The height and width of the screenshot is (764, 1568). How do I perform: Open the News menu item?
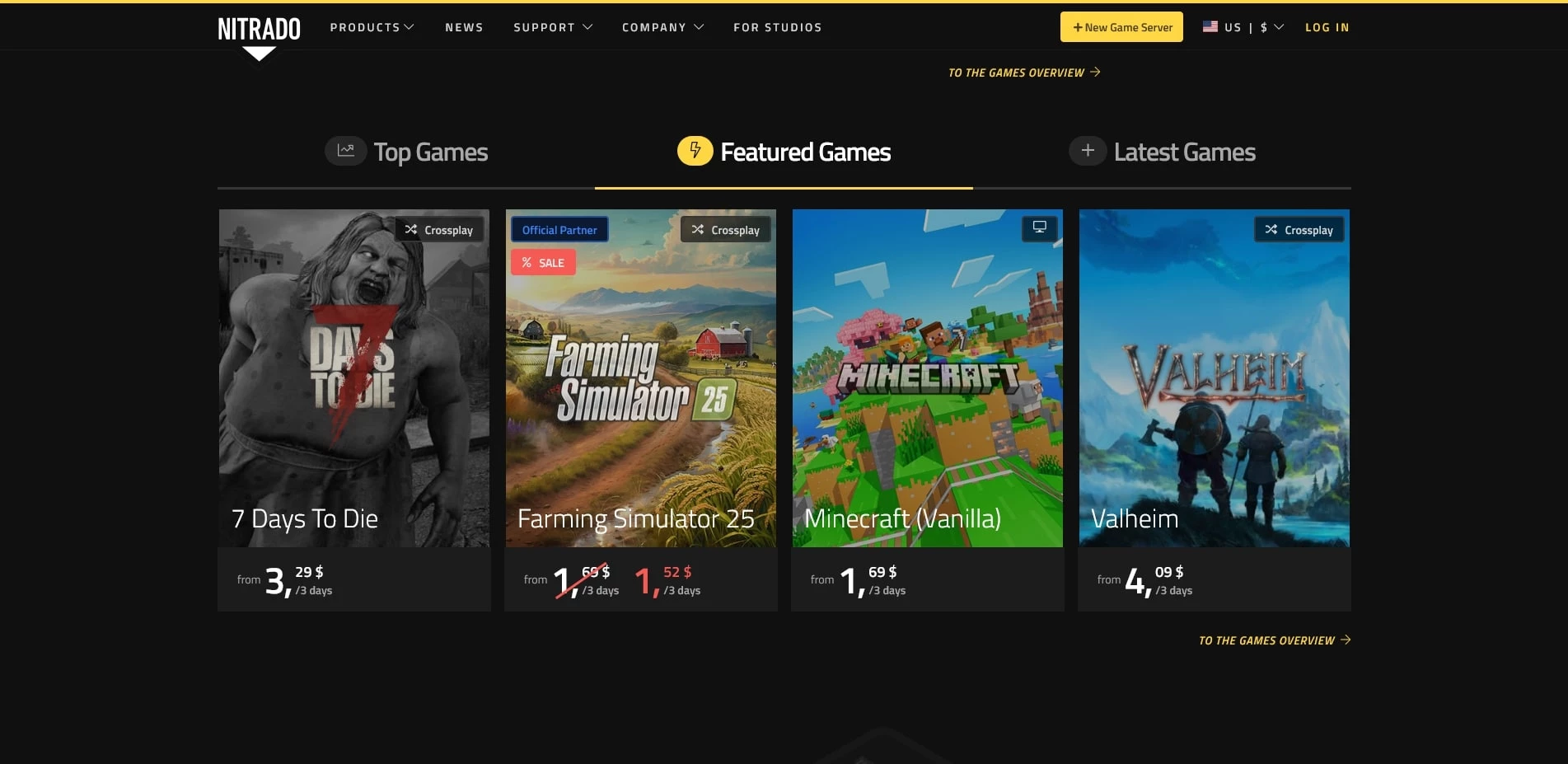point(464,27)
